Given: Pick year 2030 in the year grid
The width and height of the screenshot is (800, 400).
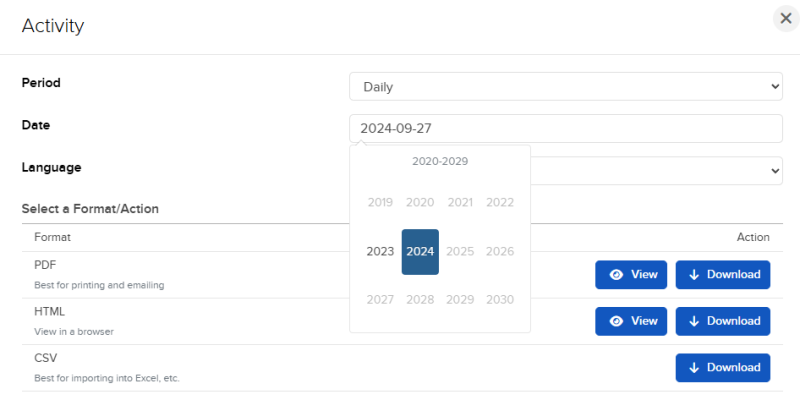Looking at the screenshot, I should 500,299.
